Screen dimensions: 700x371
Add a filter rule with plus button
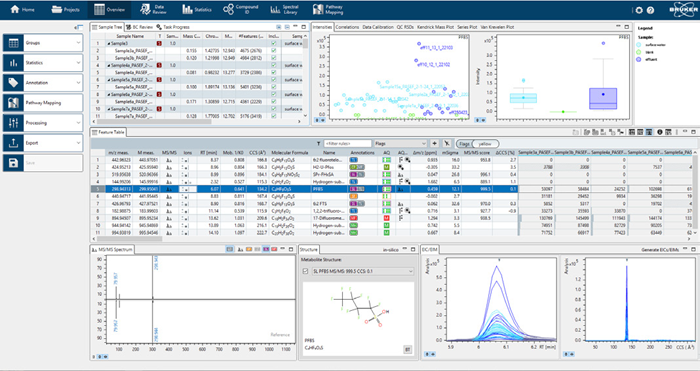[x=434, y=144]
